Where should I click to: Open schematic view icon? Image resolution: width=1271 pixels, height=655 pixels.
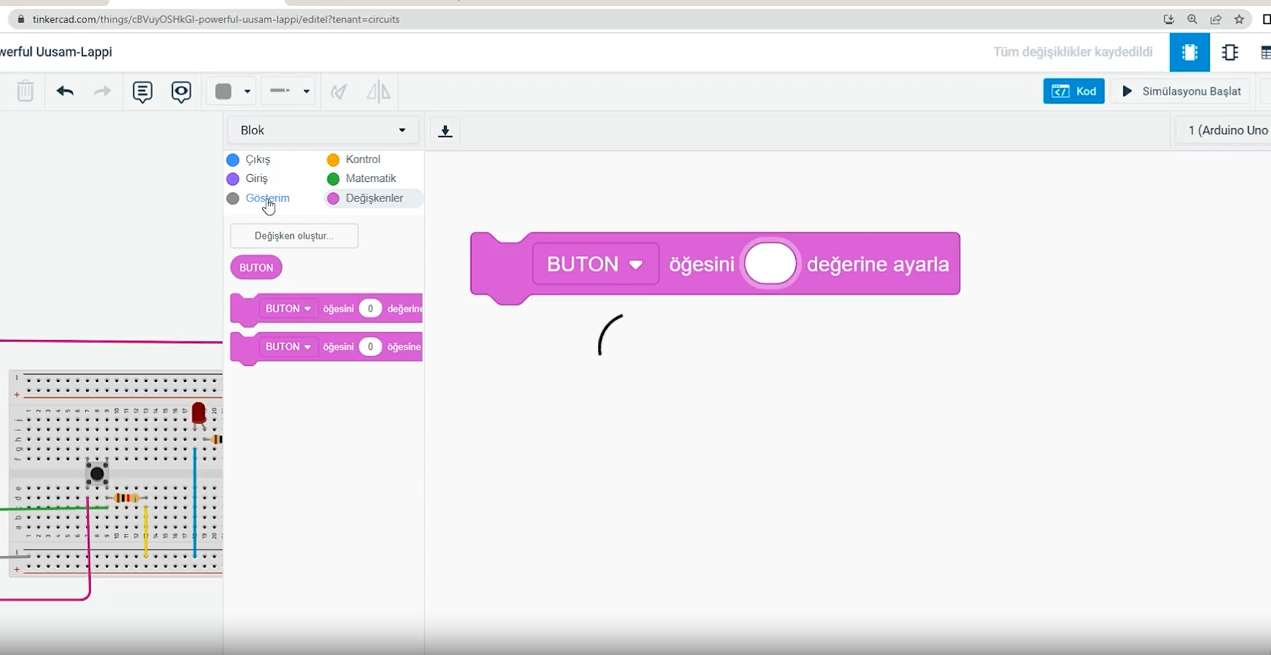point(1229,53)
